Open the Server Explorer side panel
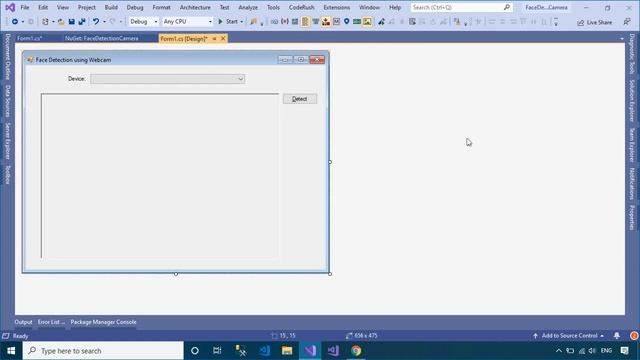Screen dimensions: 640x360 click(7, 141)
